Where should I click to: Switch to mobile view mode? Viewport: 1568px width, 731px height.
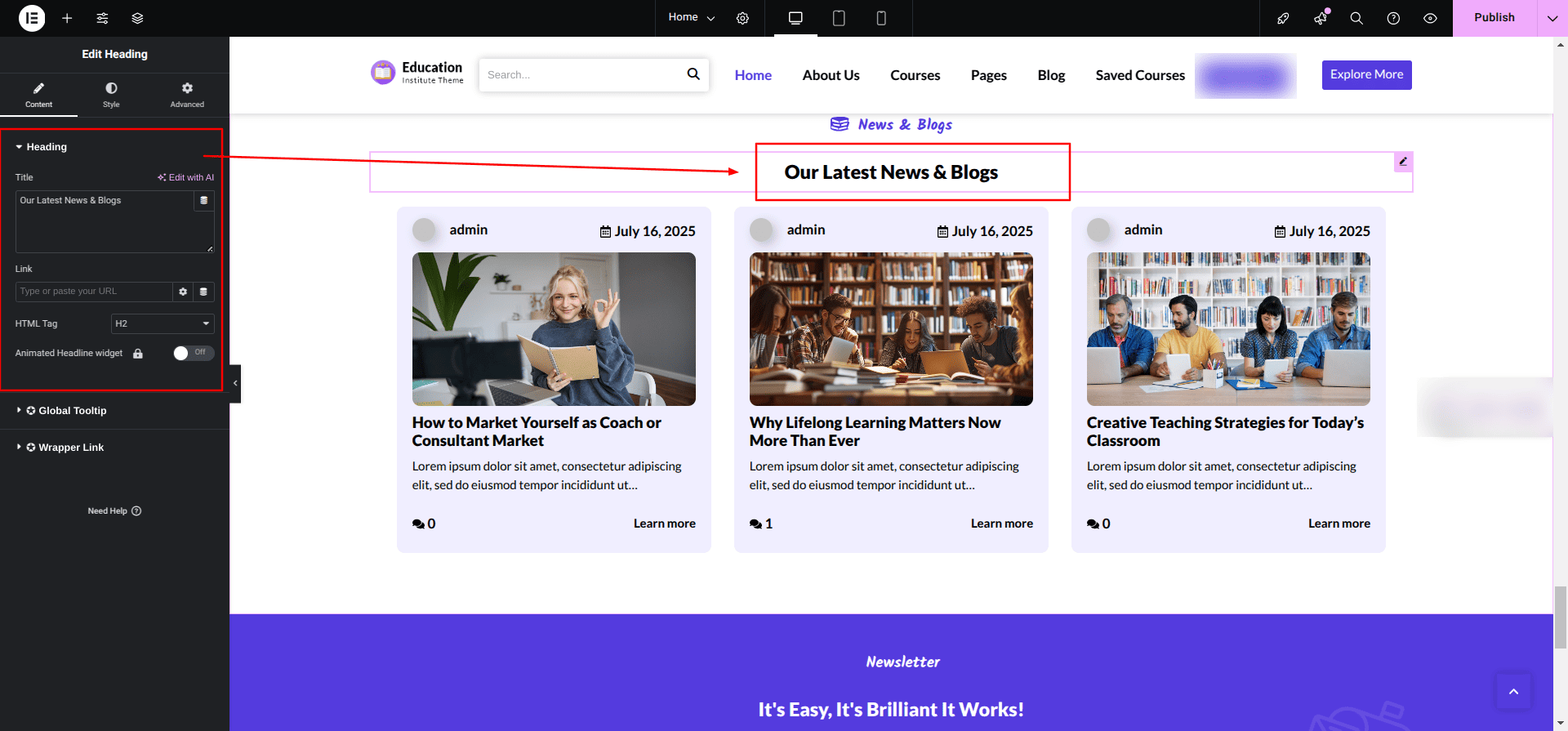click(881, 18)
